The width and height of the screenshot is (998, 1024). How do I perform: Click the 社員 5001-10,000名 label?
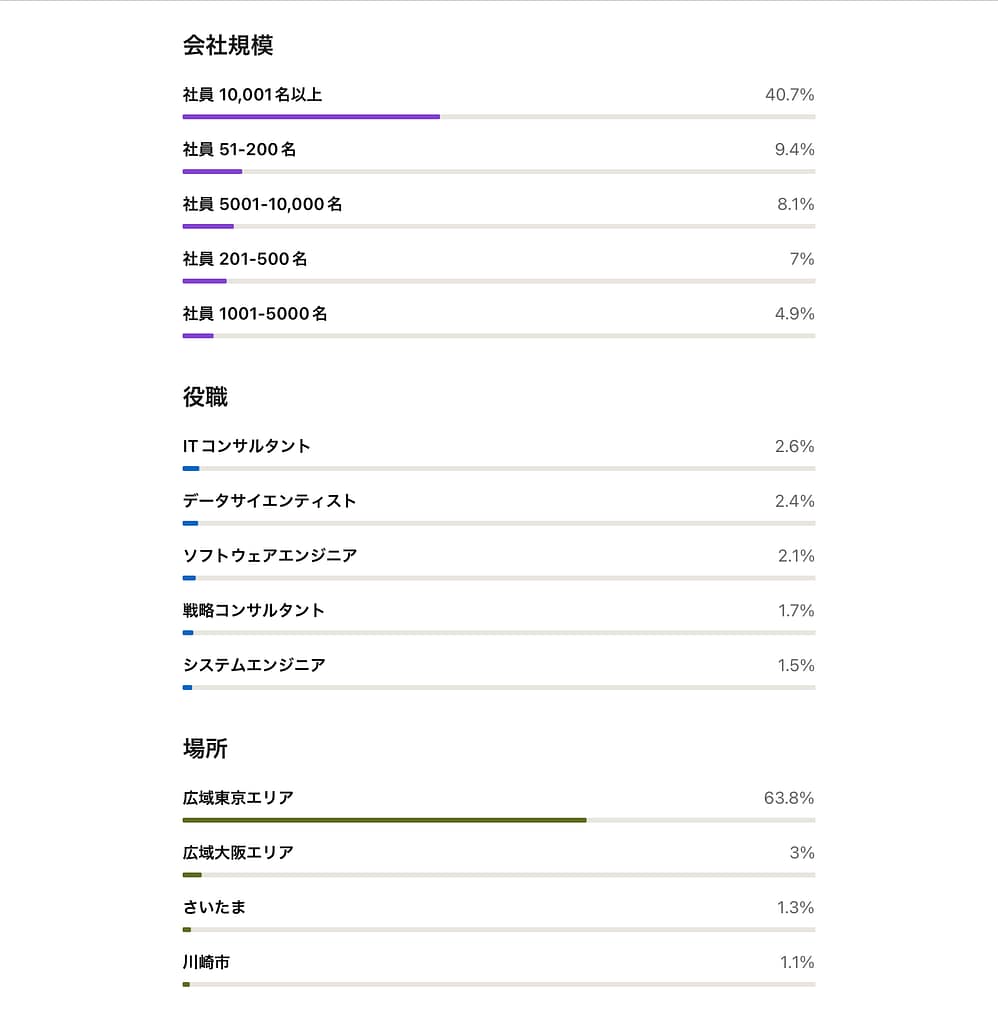pos(262,204)
